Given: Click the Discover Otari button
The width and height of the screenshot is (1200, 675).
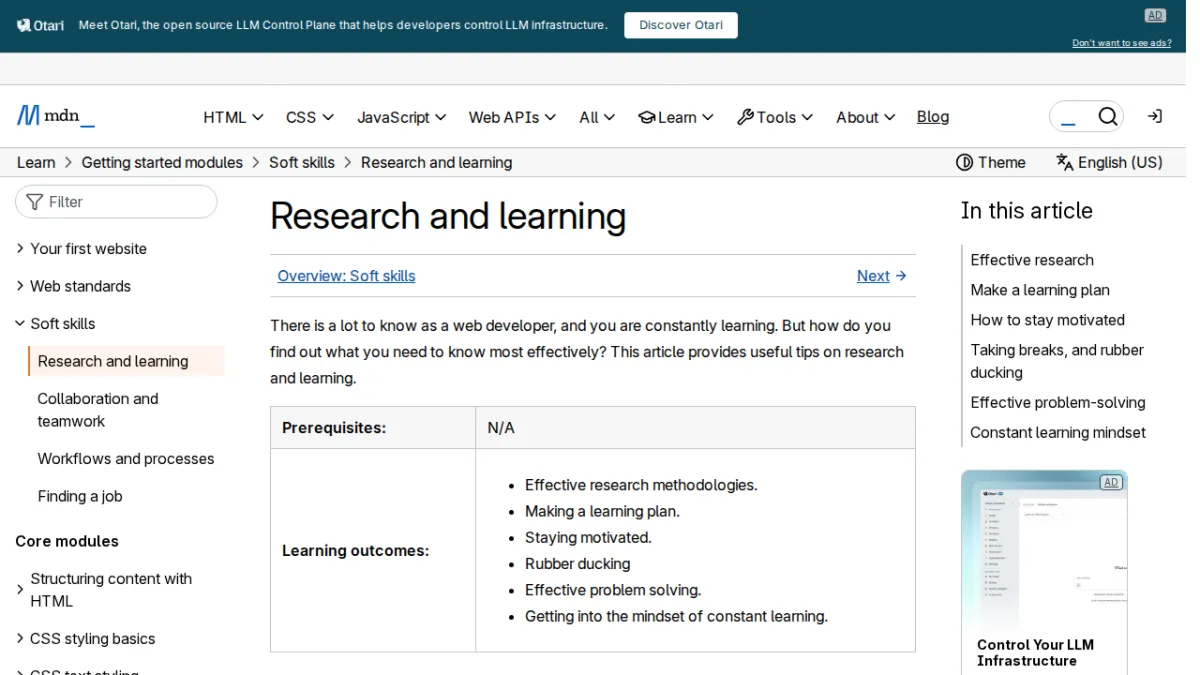Looking at the screenshot, I should (x=681, y=25).
